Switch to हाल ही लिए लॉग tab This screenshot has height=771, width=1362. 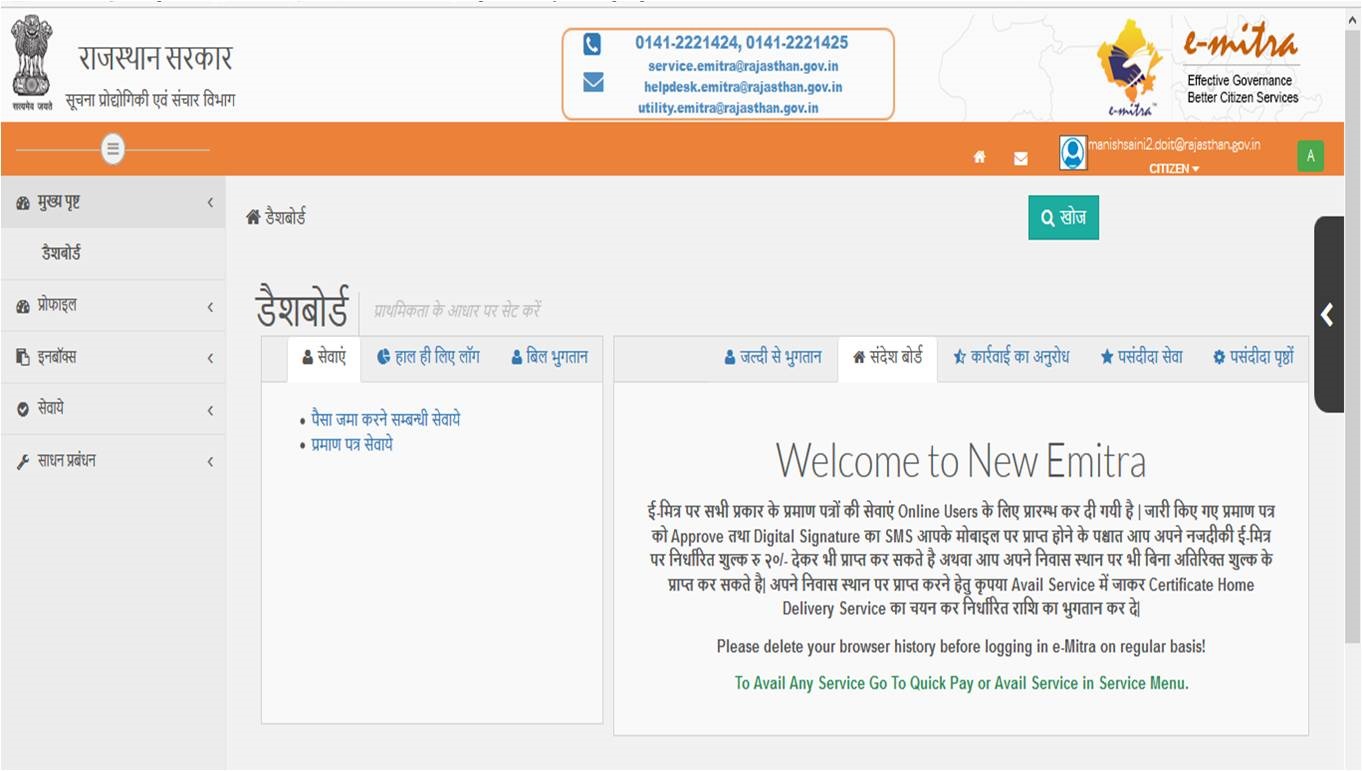(428, 357)
